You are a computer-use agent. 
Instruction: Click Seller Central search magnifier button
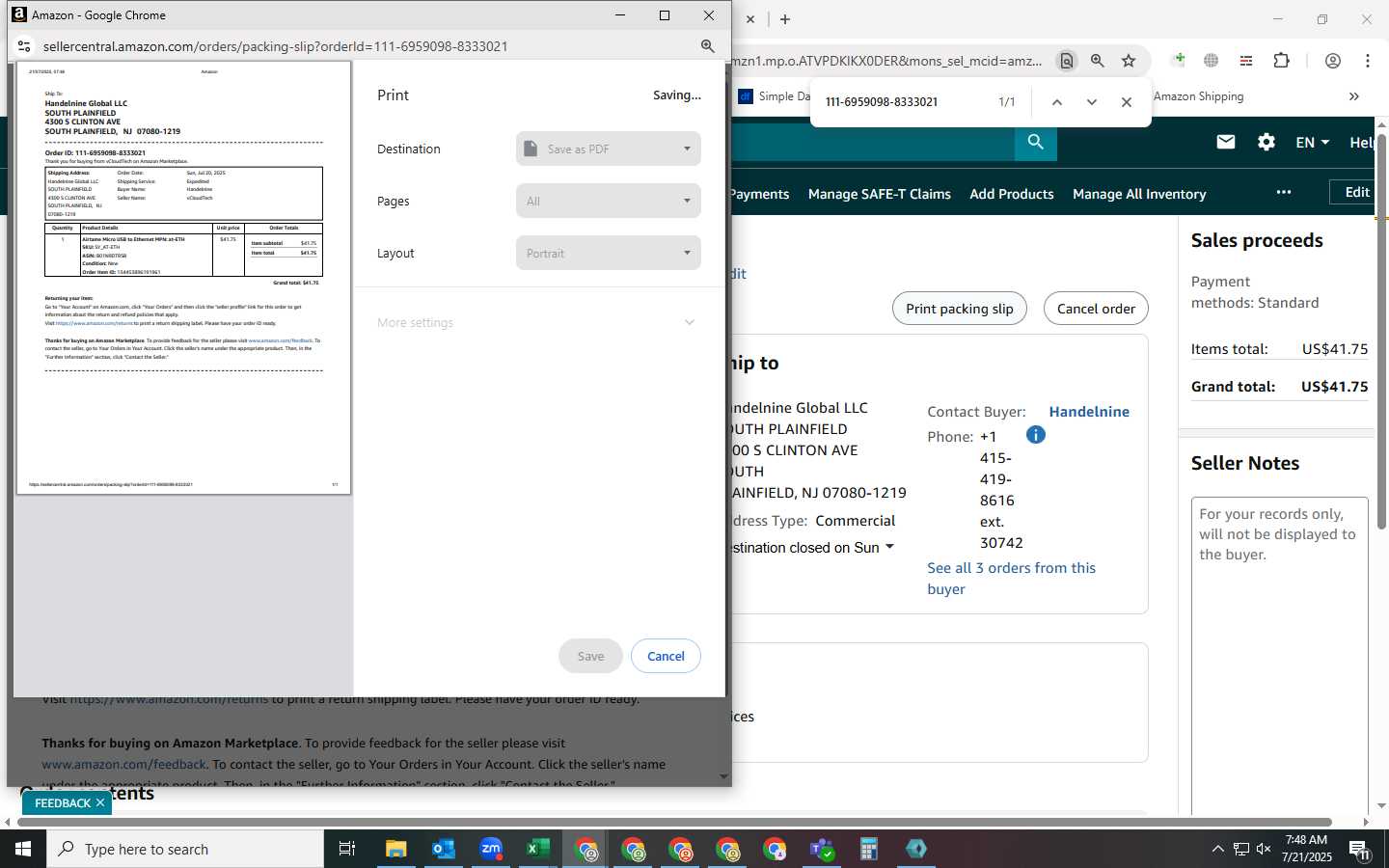click(1035, 143)
